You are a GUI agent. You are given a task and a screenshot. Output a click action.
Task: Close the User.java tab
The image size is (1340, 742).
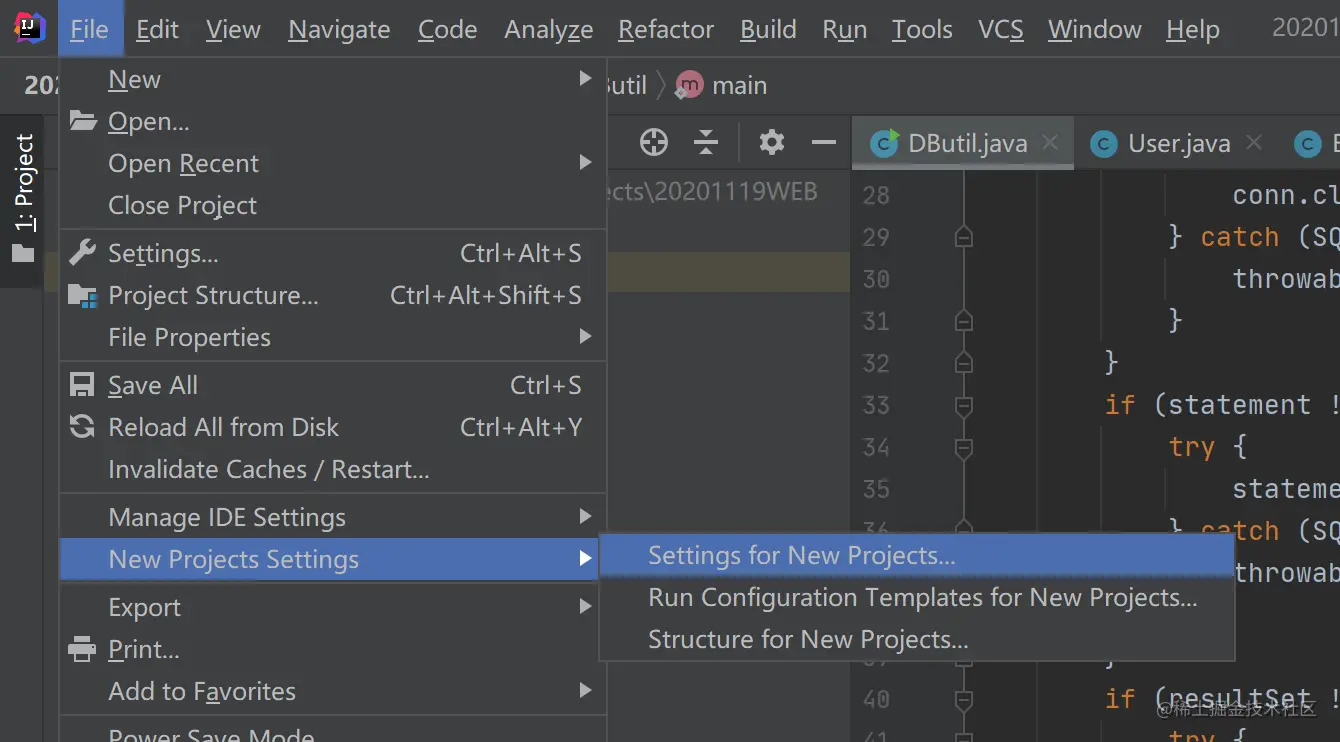click(1254, 143)
